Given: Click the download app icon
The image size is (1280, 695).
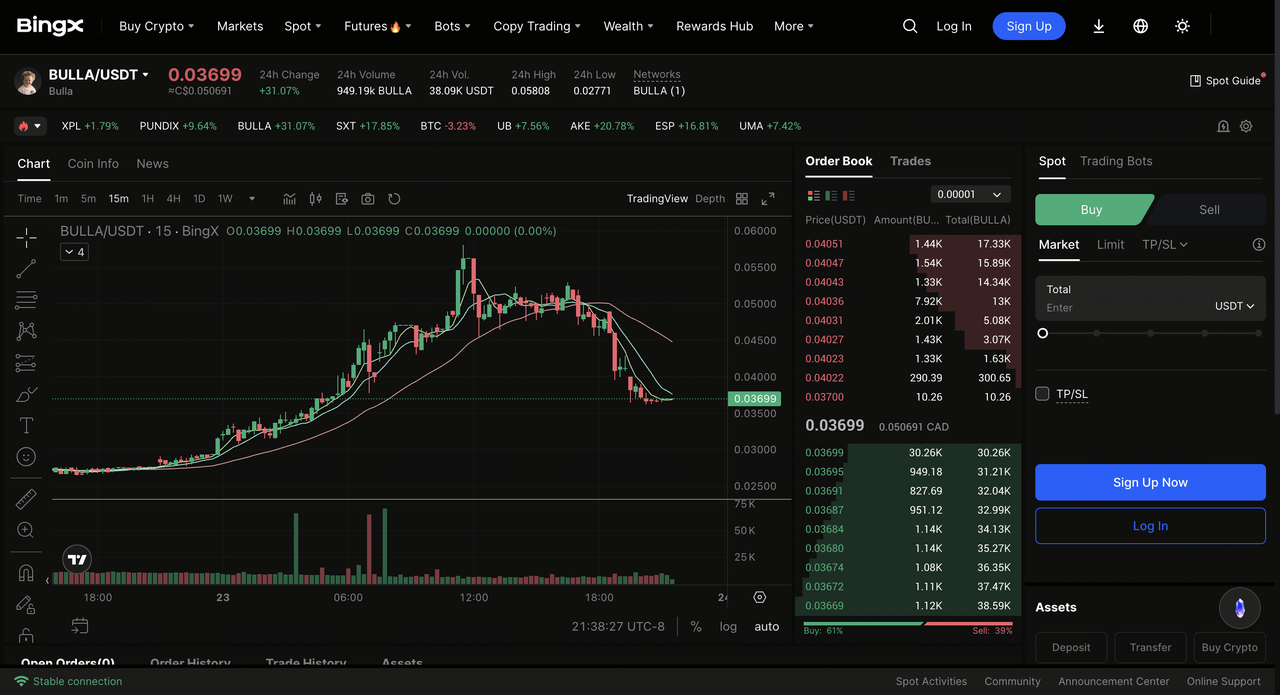Looking at the screenshot, I should 1098,27.
